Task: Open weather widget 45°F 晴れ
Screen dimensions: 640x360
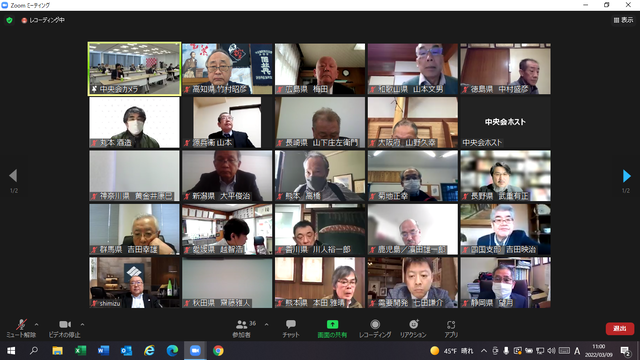Action: [452, 351]
